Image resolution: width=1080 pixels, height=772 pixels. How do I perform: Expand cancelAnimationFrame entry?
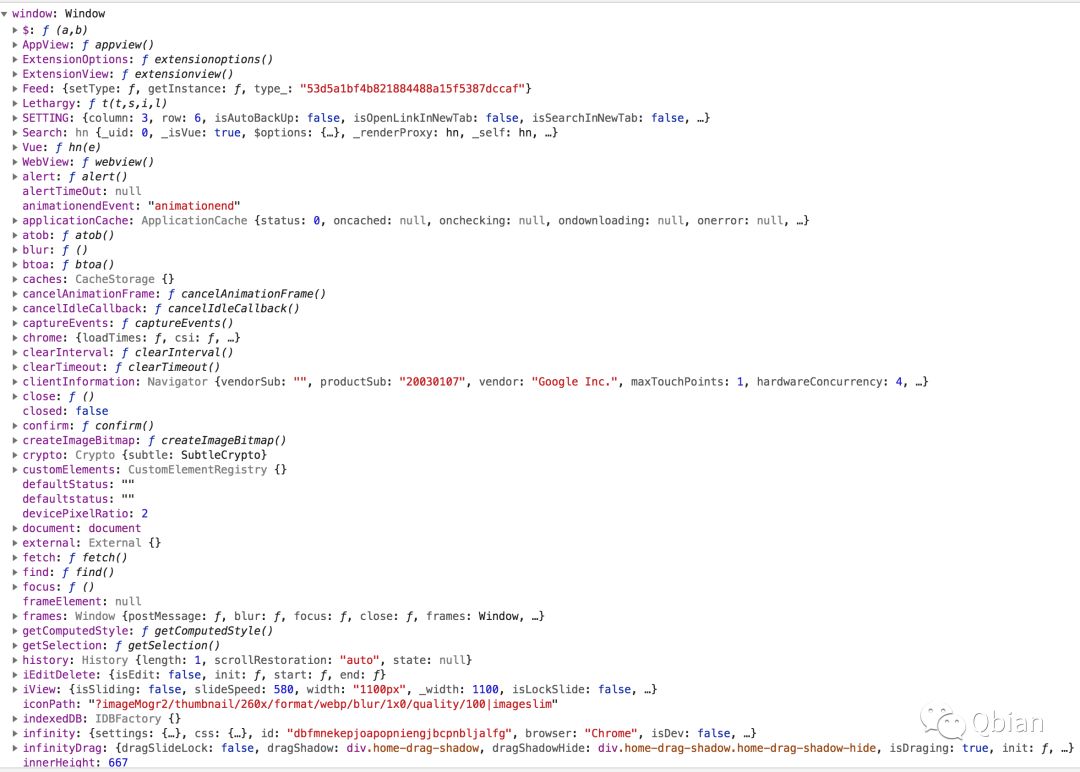click(x=14, y=294)
